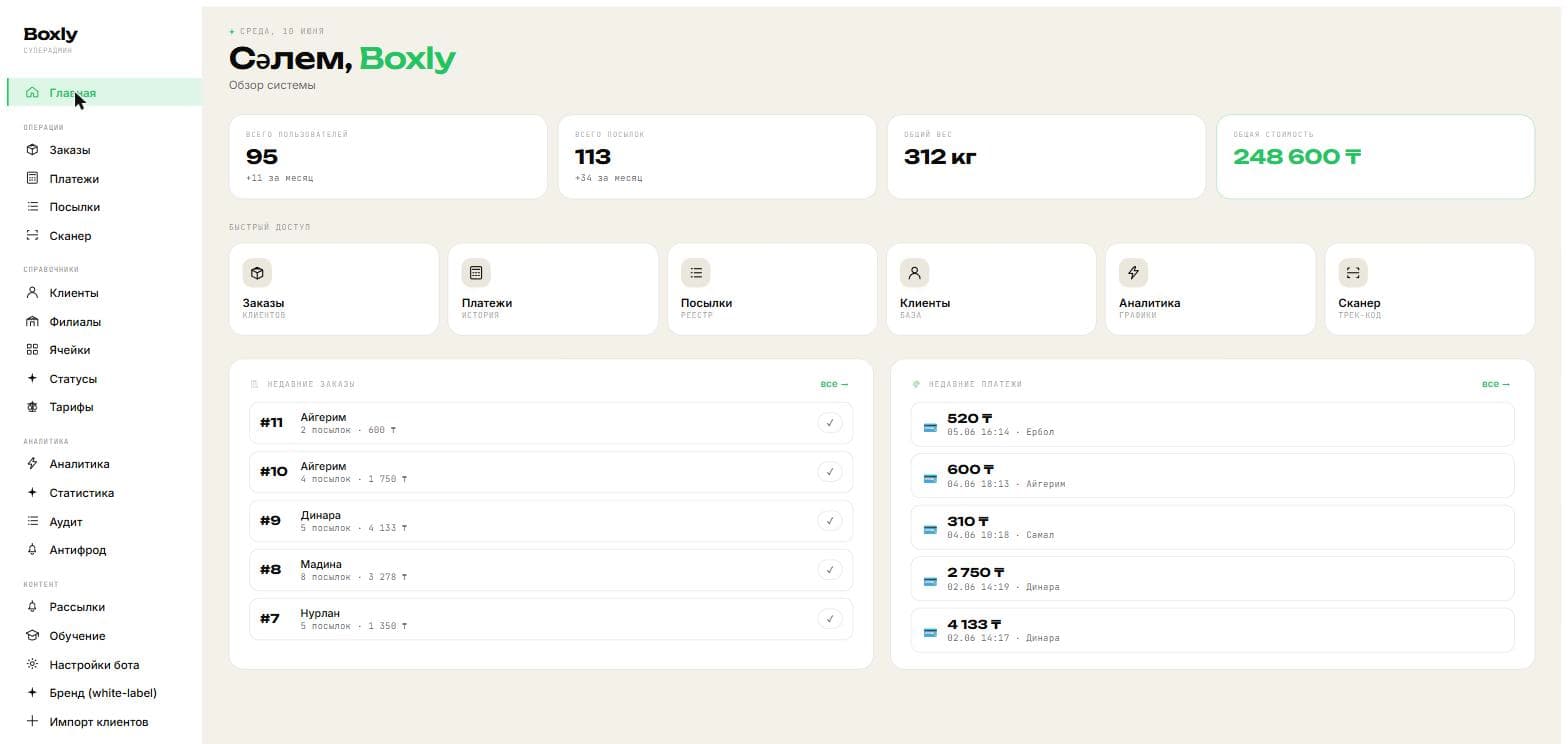Click the Сканер quick access card icon
This screenshot has width=1568, height=744.
(x=1353, y=273)
